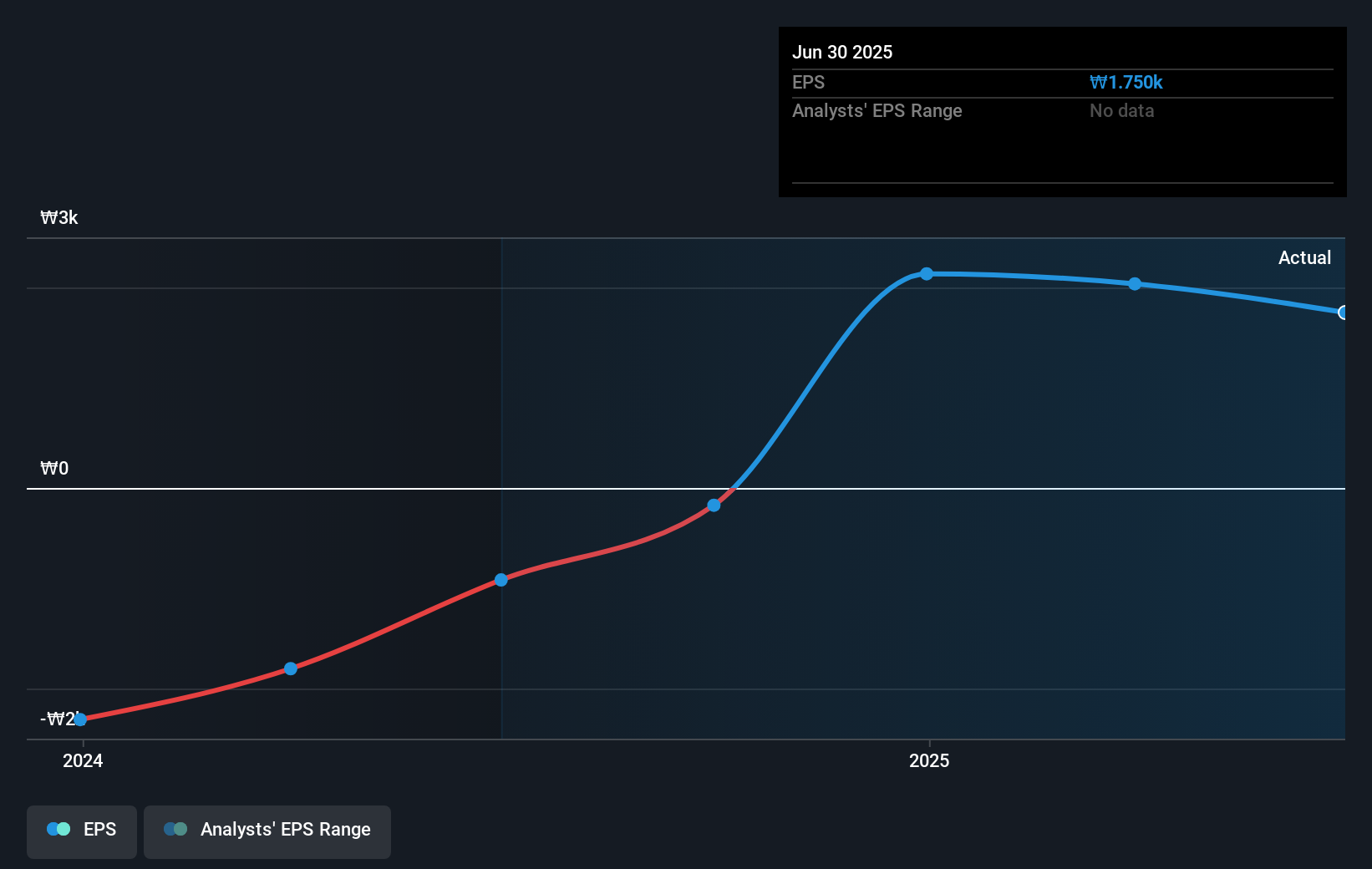Viewport: 1372px width, 869px height.
Task: Collapse the EPS row in the tooltip
Action: 808,82
